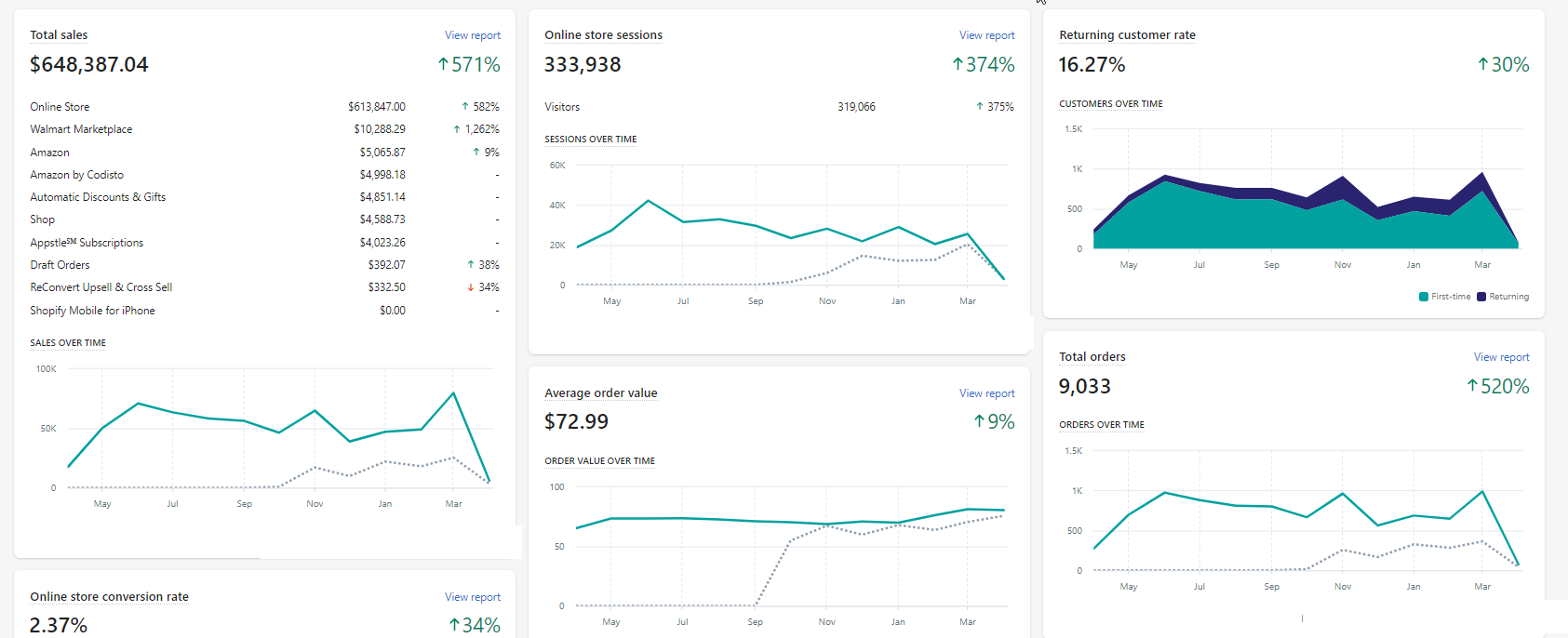Click the March peak on sales chart

[453, 393]
